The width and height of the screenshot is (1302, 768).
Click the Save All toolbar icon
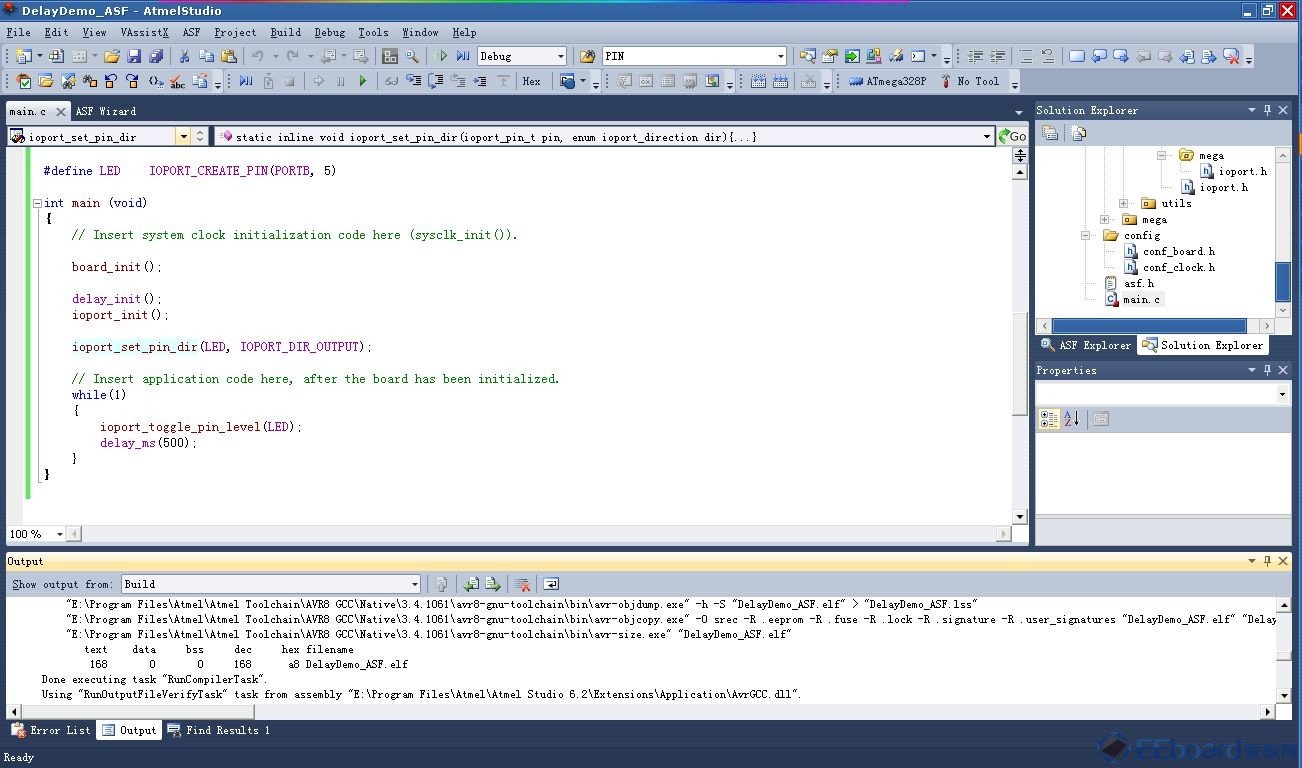pyautogui.click(x=156, y=56)
